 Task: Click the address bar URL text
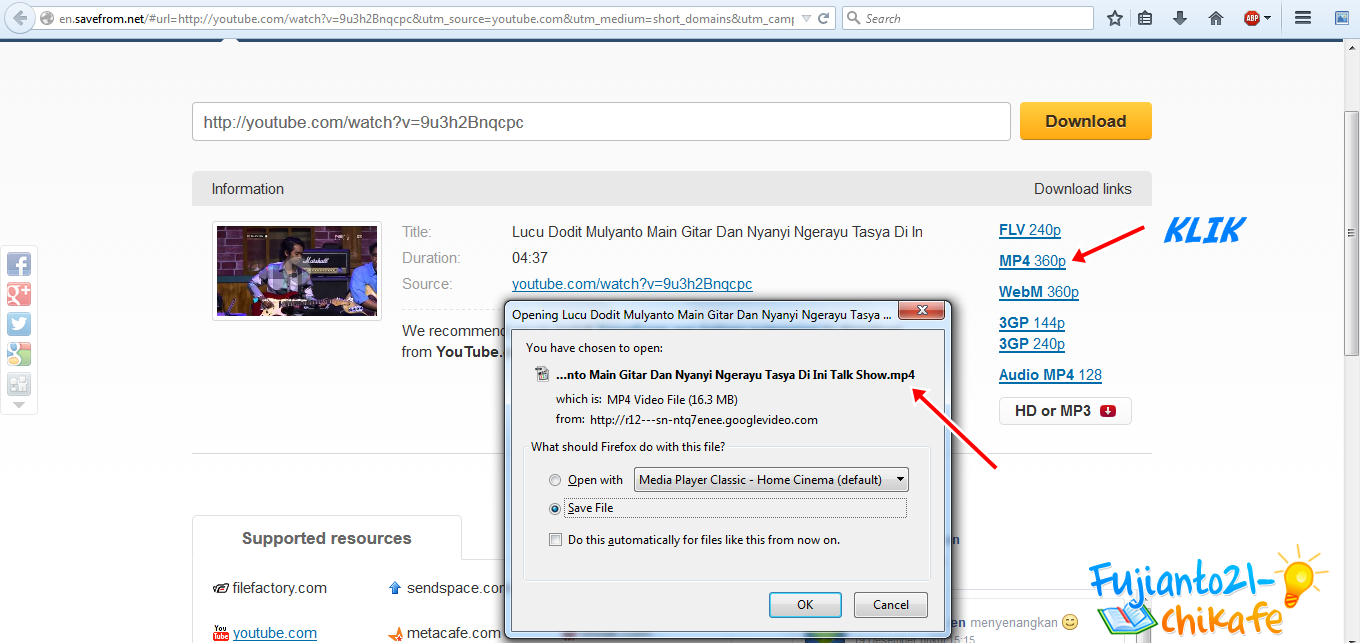(x=425, y=18)
